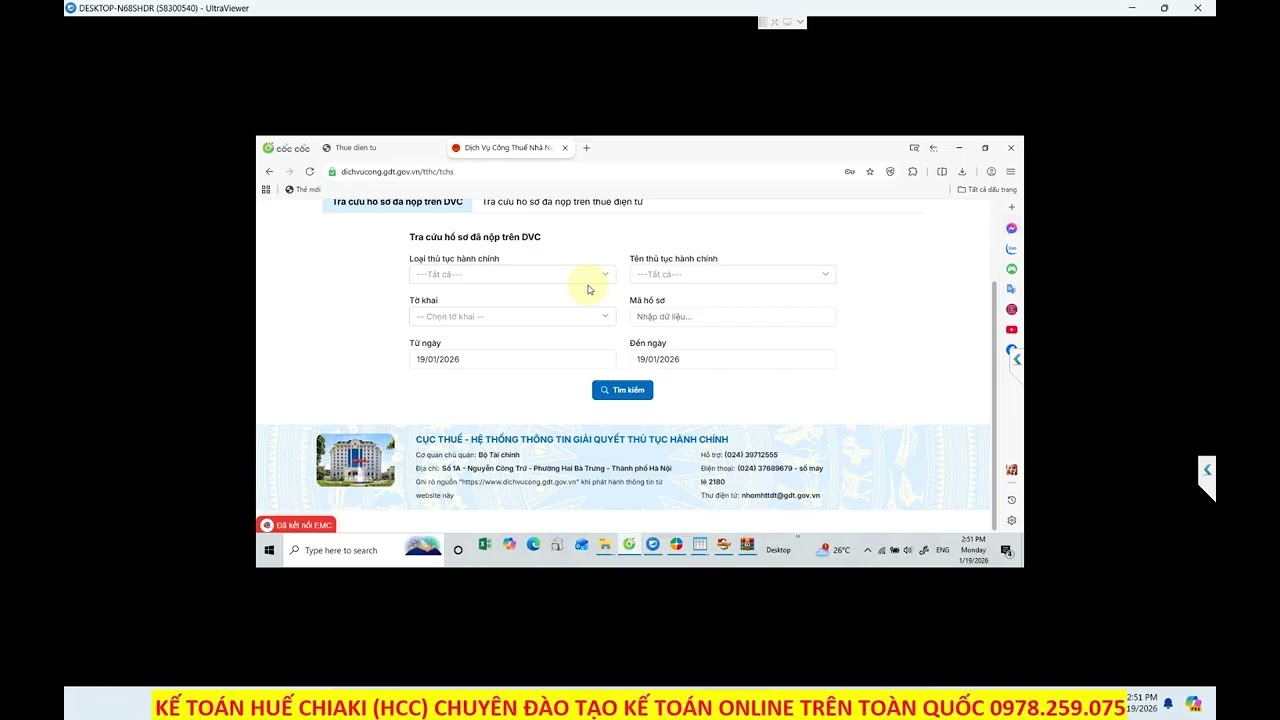Image resolution: width=1280 pixels, height=720 pixels.
Task: Expand the Desktop toolbar chevron on taskbar
Action: click(797, 538)
